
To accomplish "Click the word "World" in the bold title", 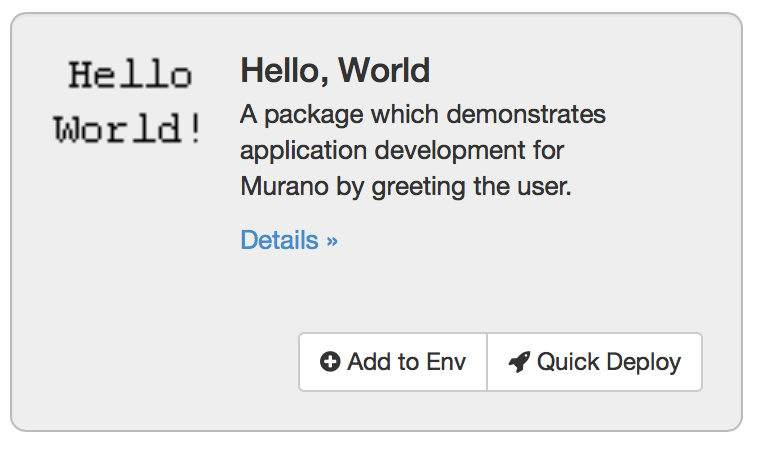I will point(384,70).
